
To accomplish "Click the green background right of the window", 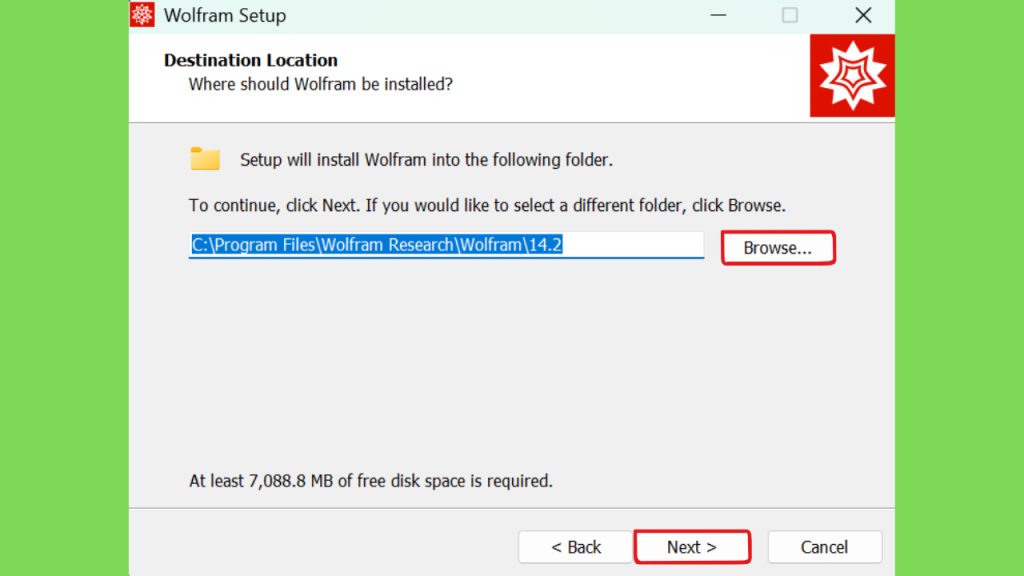I will (959, 288).
